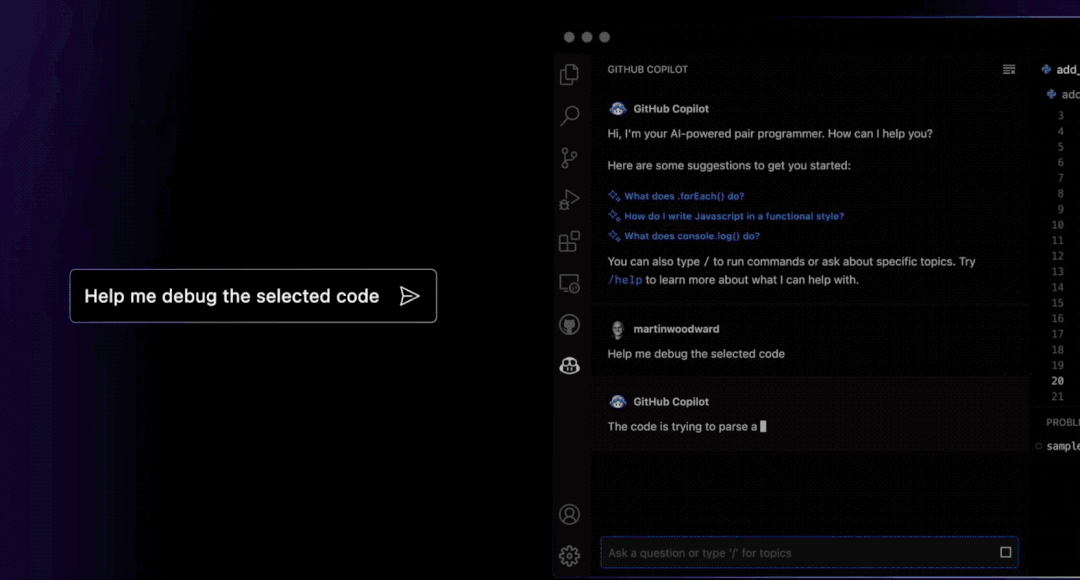Viewport: 1080px width, 580px height.
Task: Open the Remote Explorer view
Action: tap(570, 283)
